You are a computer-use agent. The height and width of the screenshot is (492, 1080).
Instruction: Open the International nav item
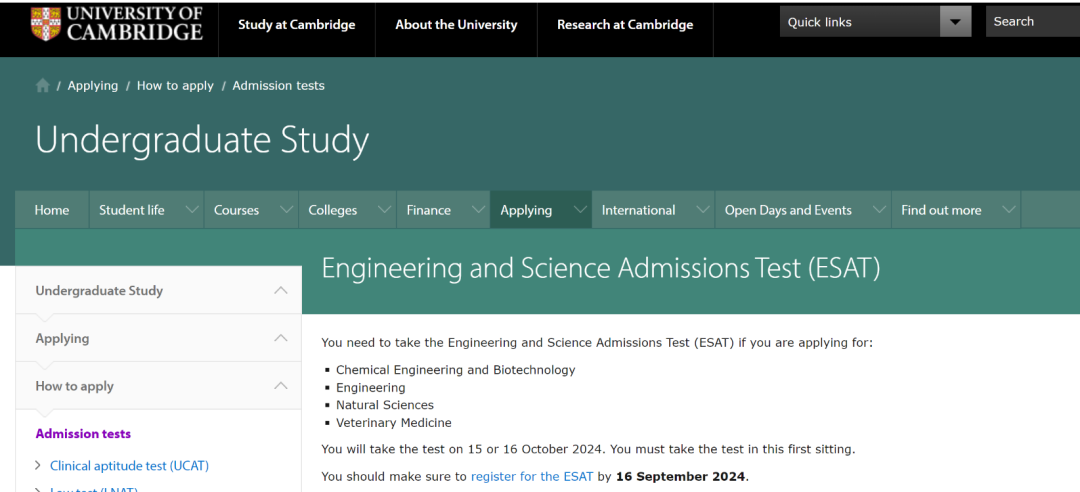(x=638, y=210)
